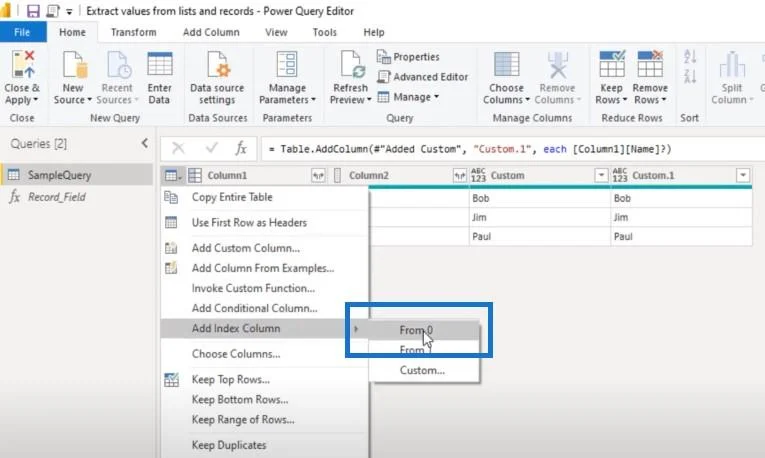Click the table menu icon beside Column1
Viewport: 765px width, 458px height.
pyautogui.click(x=173, y=175)
